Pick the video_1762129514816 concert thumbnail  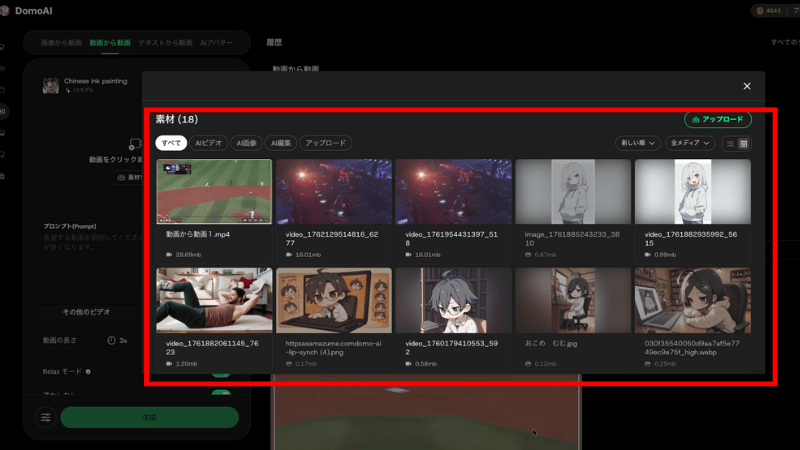(x=333, y=191)
